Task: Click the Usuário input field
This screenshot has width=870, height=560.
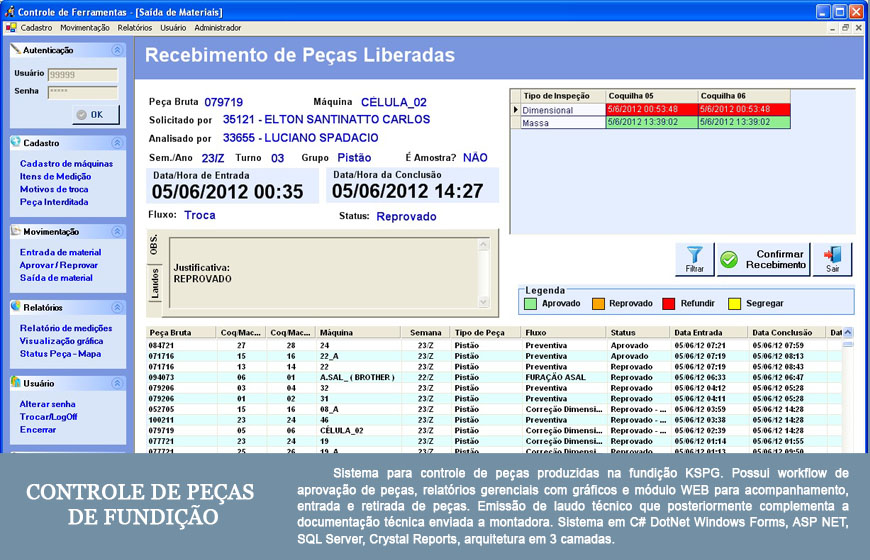Action: pyautogui.click(x=83, y=74)
